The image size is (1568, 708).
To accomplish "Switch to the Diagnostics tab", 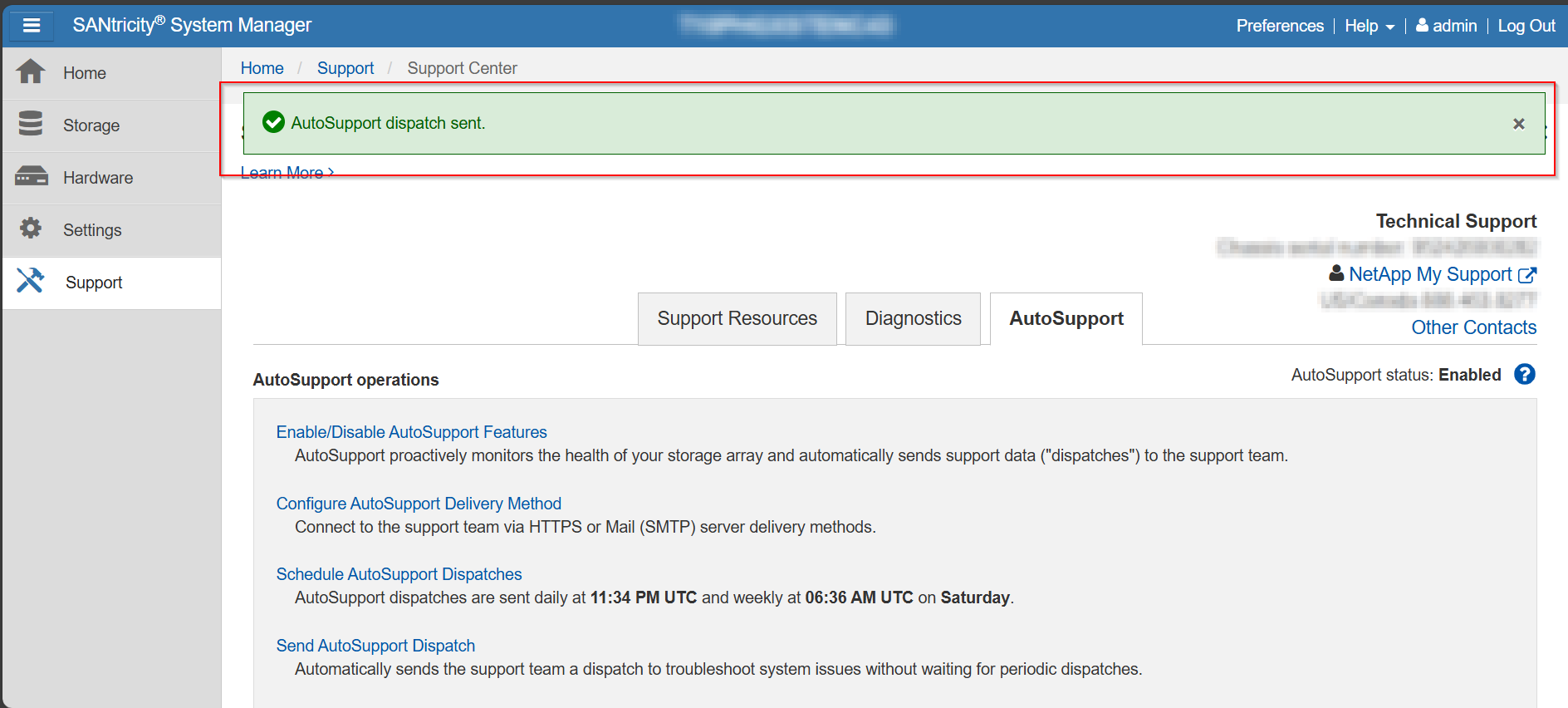I will click(x=913, y=319).
